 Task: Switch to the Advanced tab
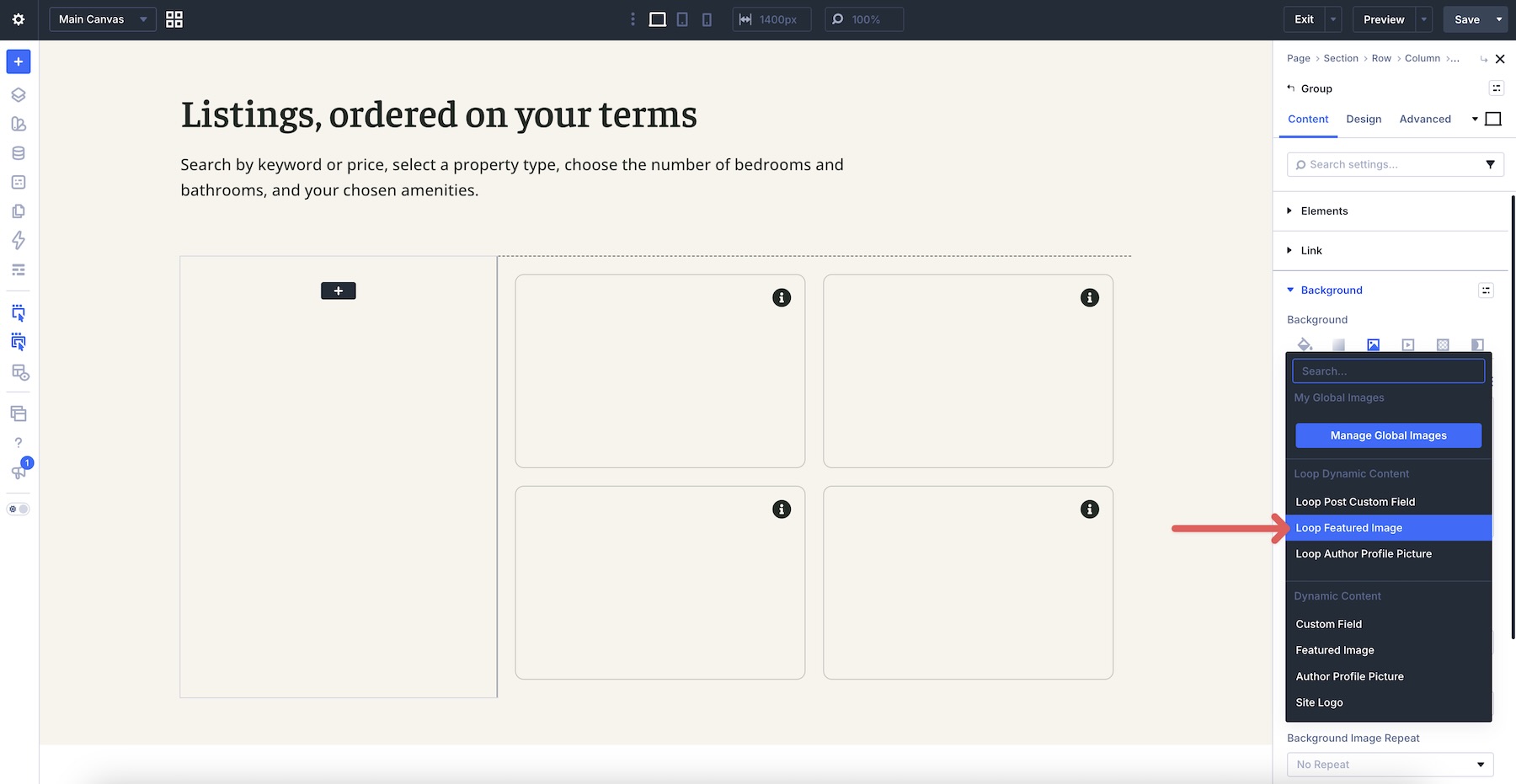coord(1425,119)
